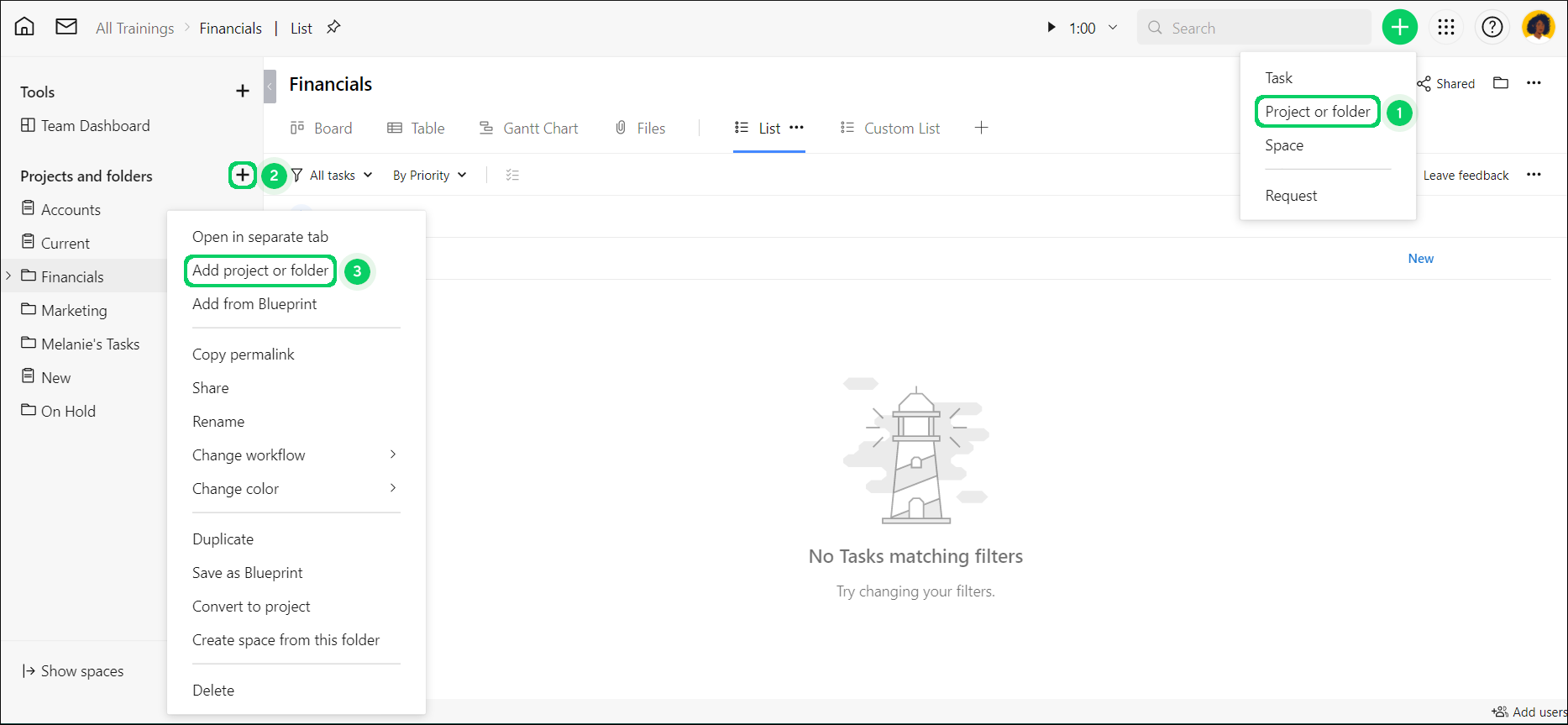This screenshot has width=1568, height=725.
Task: Click the mass edit checklist icon
Action: click(x=512, y=175)
